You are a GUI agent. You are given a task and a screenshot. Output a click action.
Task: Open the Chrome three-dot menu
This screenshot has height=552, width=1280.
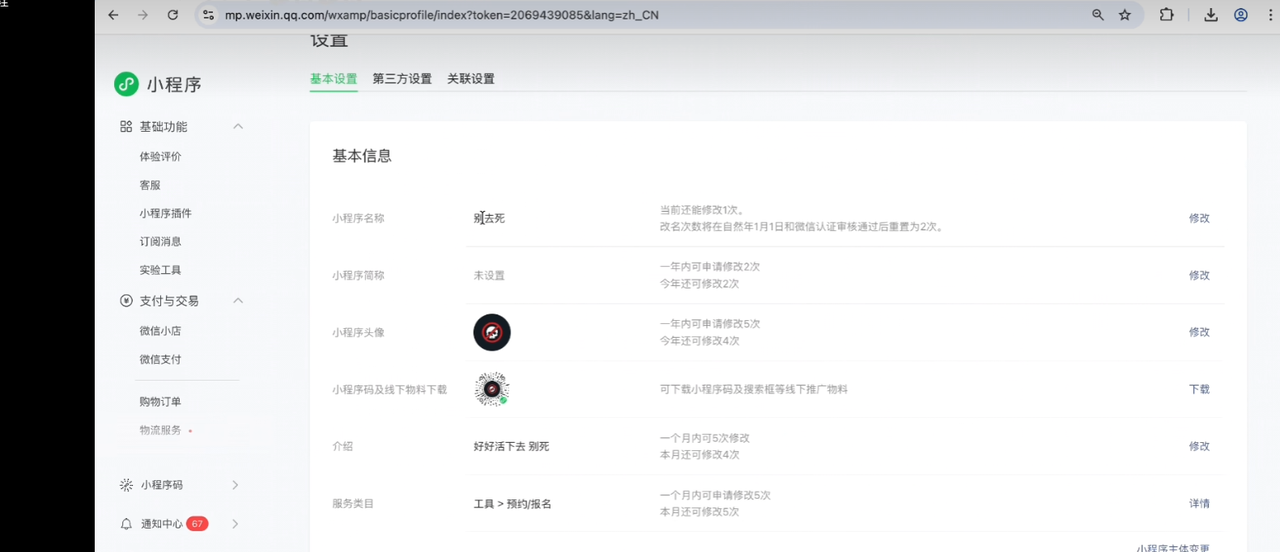[1270, 15]
